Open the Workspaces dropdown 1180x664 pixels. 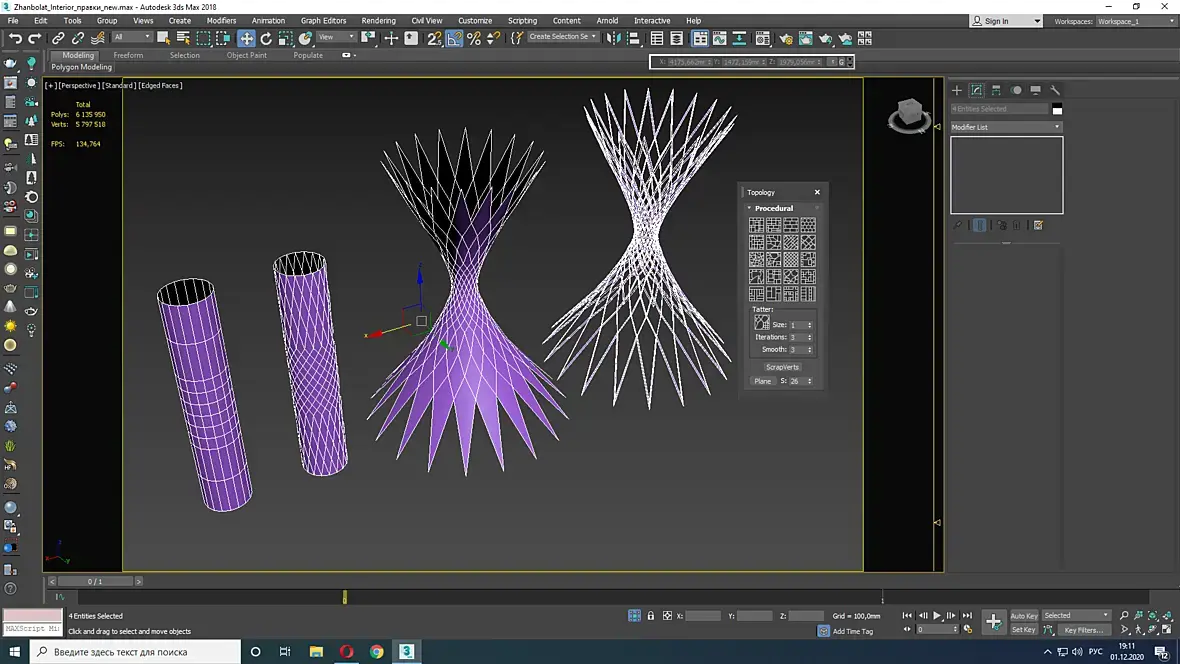[x=1134, y=21]
